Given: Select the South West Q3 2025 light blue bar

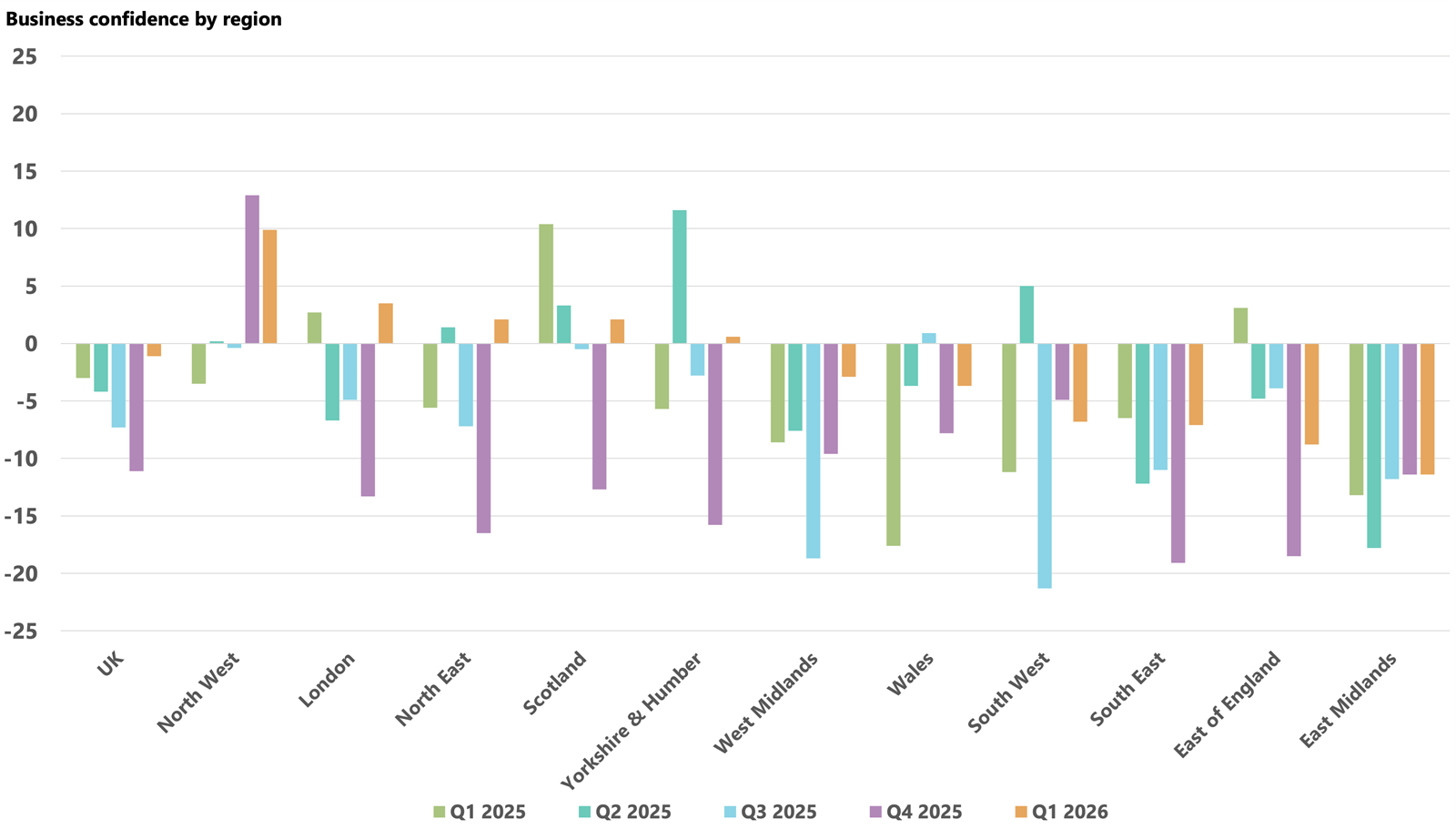Looking at the screenshot, I should [x=1045, y=466].
